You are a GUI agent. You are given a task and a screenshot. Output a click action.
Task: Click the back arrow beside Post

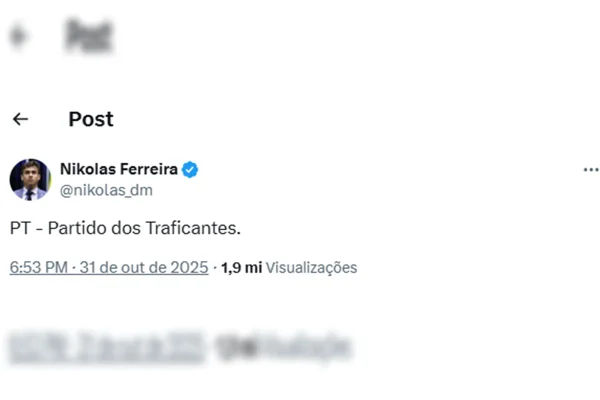click(20, 119)
